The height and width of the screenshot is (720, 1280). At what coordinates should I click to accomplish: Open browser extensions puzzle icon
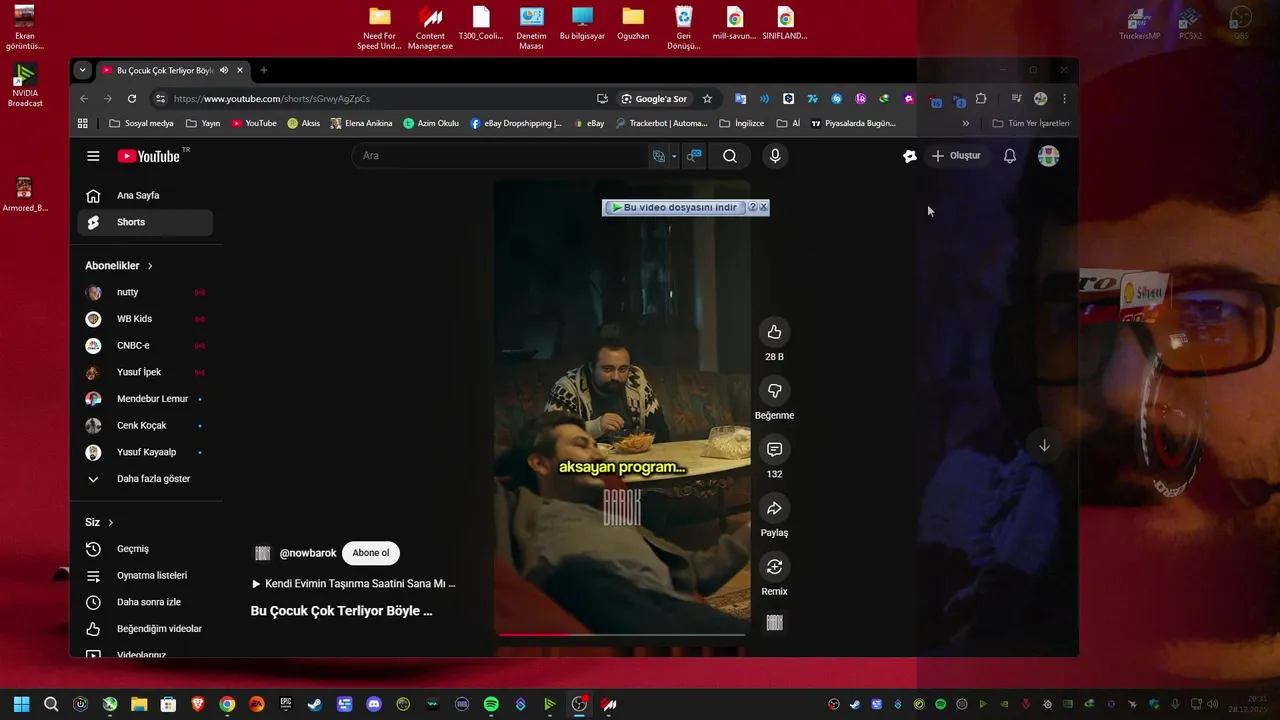(x=981, y=99)
